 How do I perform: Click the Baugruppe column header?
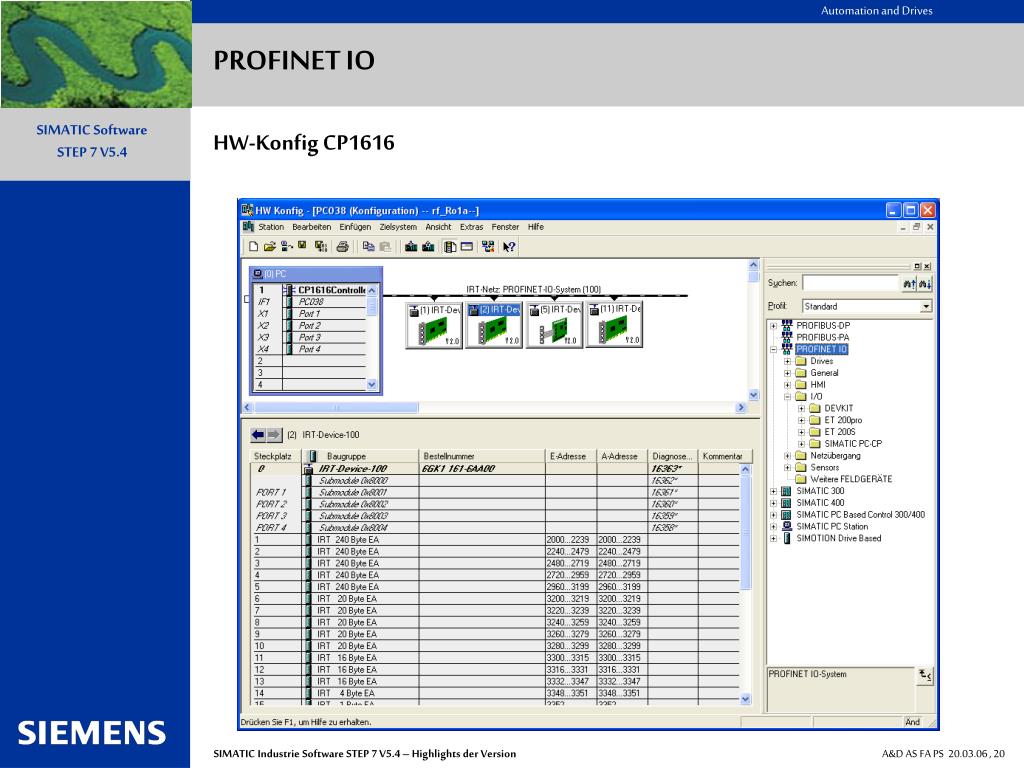click(x=360, y=456)
